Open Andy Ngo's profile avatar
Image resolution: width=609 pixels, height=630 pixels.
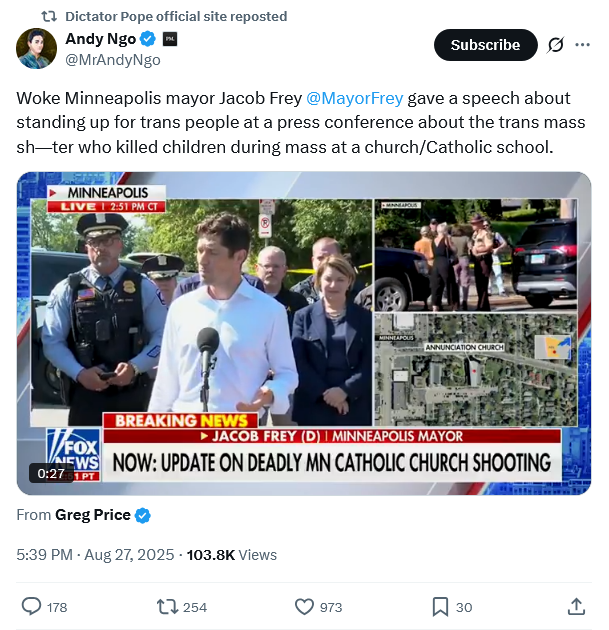tap(35, 48)
